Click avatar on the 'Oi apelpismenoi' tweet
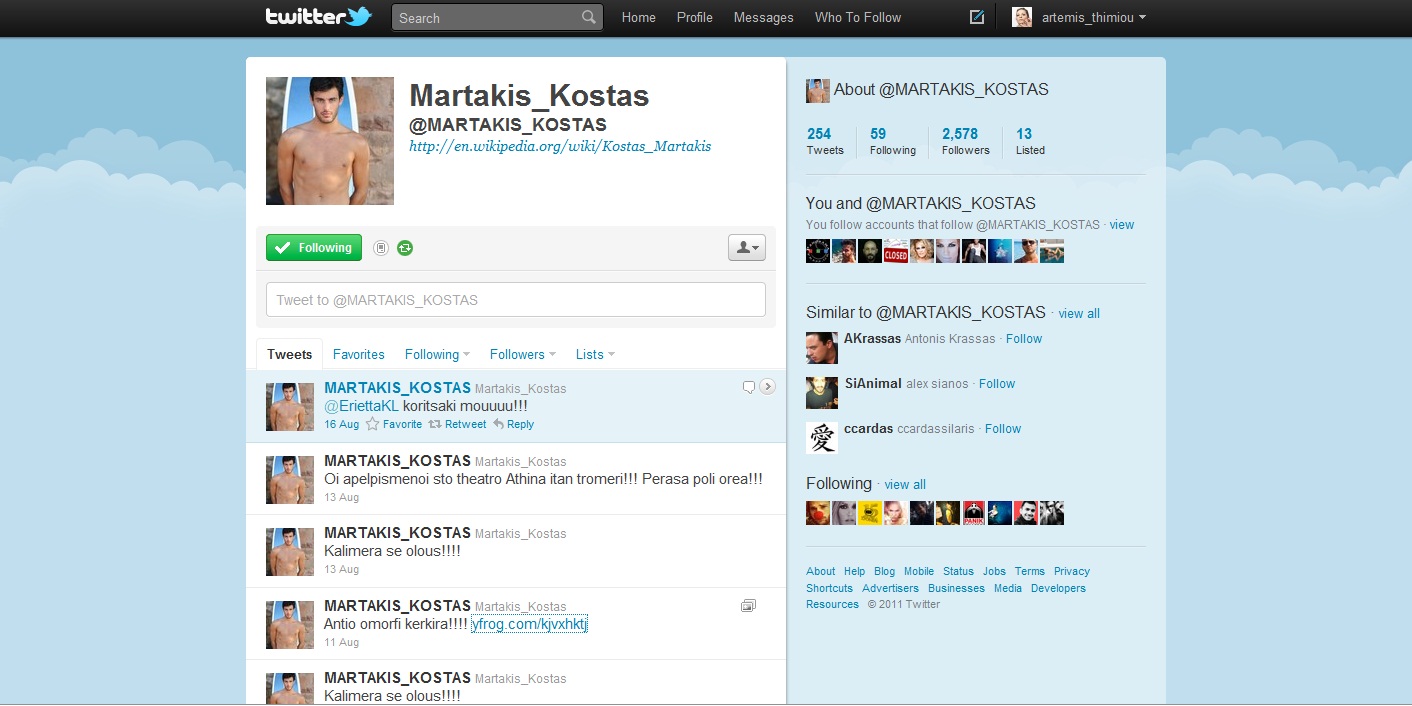 (x=290, y=480)
